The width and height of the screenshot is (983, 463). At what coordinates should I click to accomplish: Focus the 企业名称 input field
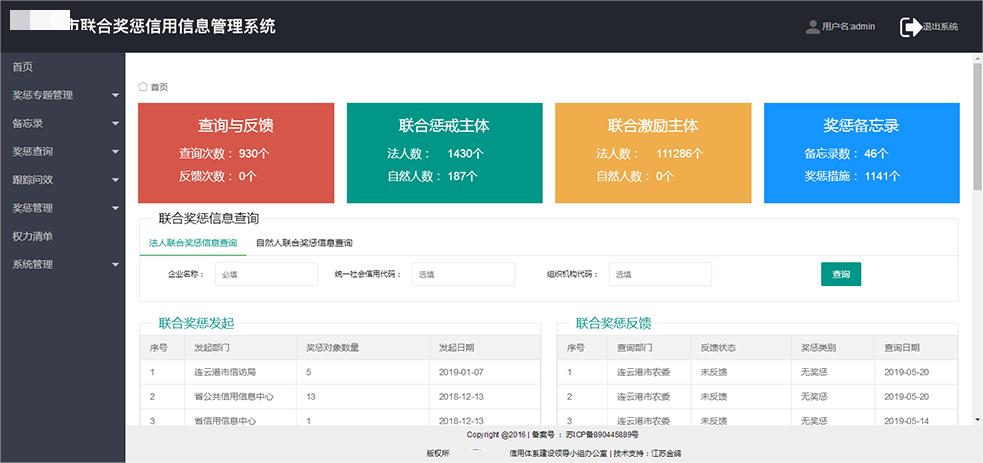pos(266,274)
